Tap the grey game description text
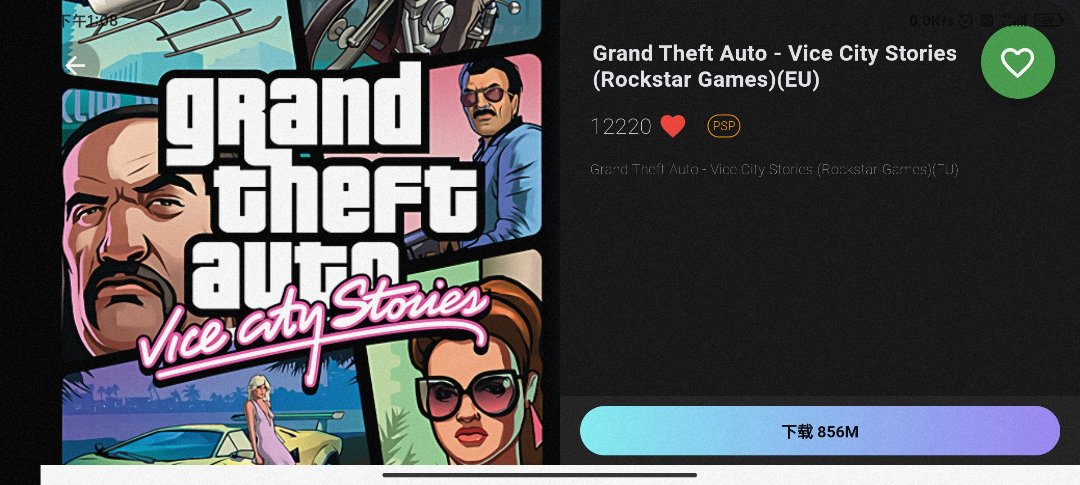The width and height of the screenshot is (1080, 485). click(774, 169)
